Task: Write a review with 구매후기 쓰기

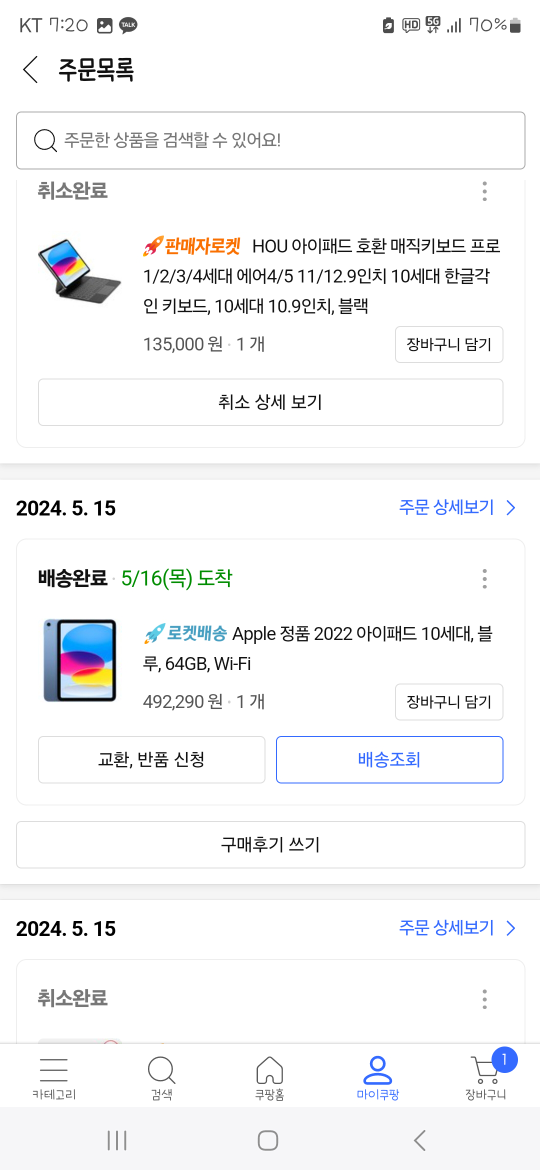Action: coord(270,845)
